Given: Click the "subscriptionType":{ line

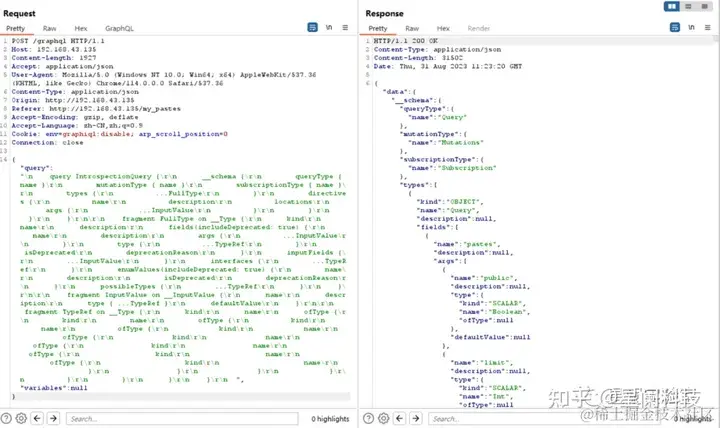Looking at the screenshot, I should click(x=441, y=159).
